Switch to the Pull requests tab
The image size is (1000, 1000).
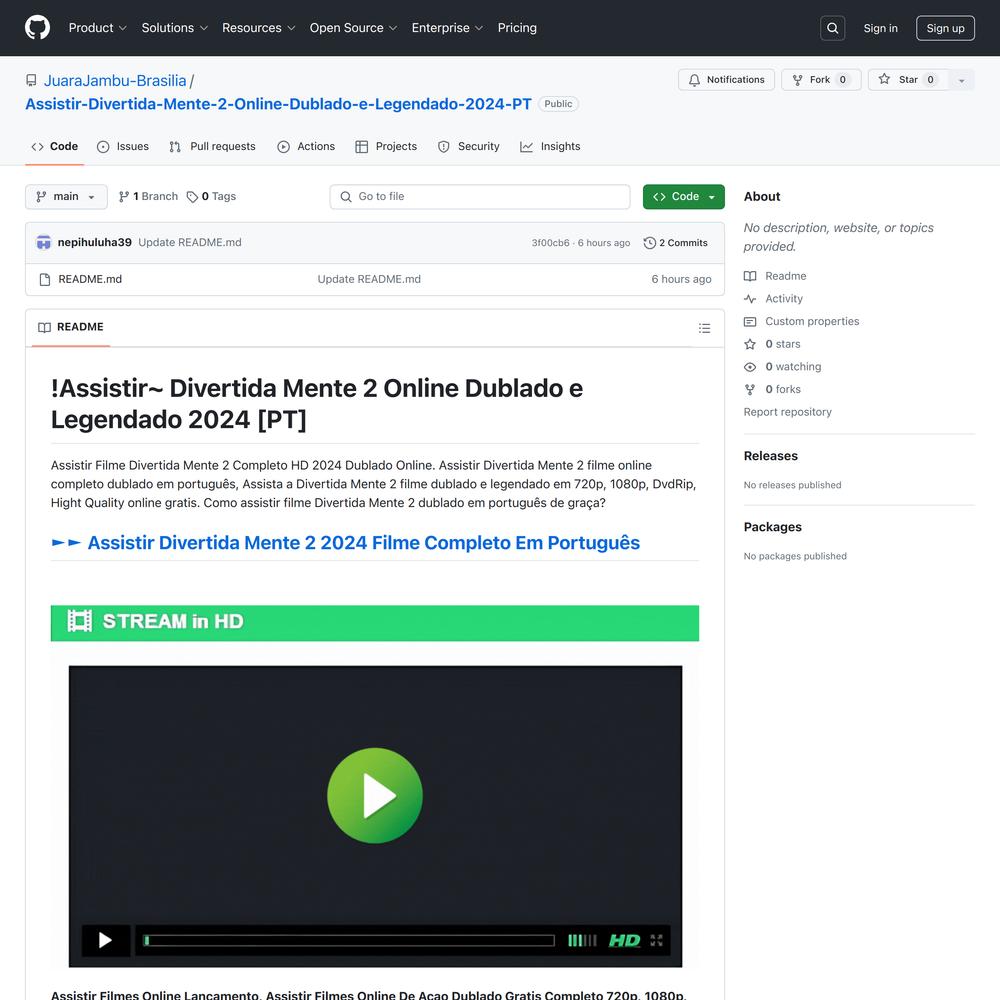click(212, 147)
